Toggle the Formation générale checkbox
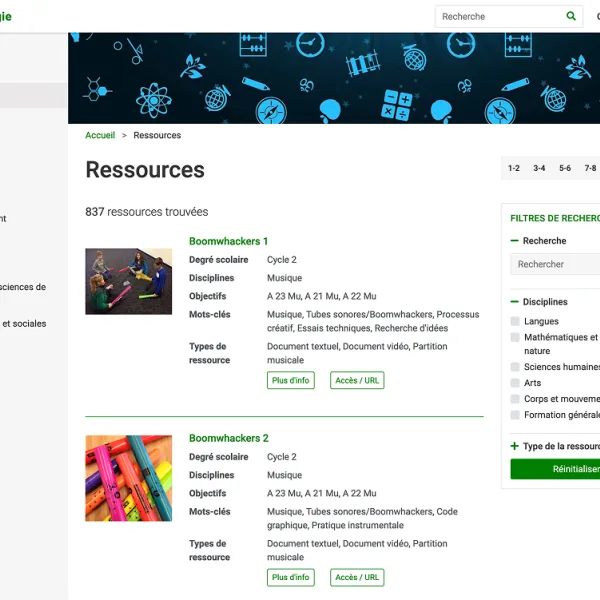Viewport: 600px width, 600px height. (x=515, y=415)
